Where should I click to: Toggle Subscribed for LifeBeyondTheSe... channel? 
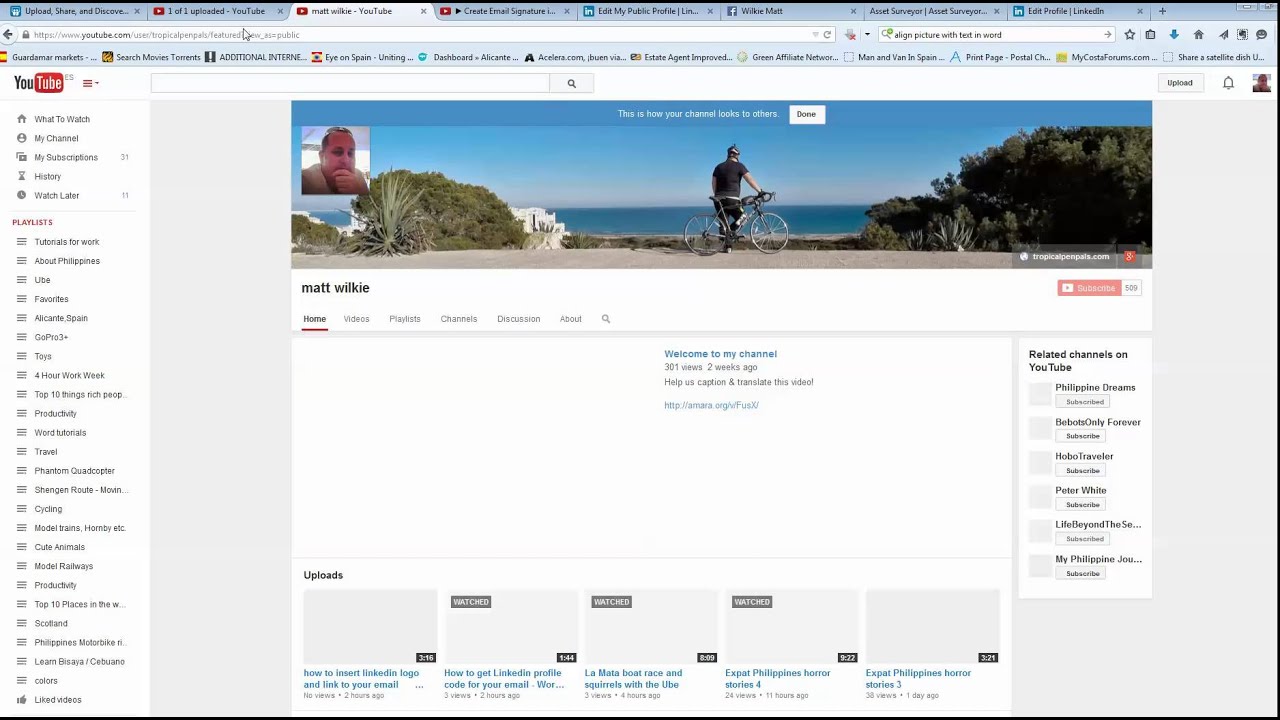1084,539
